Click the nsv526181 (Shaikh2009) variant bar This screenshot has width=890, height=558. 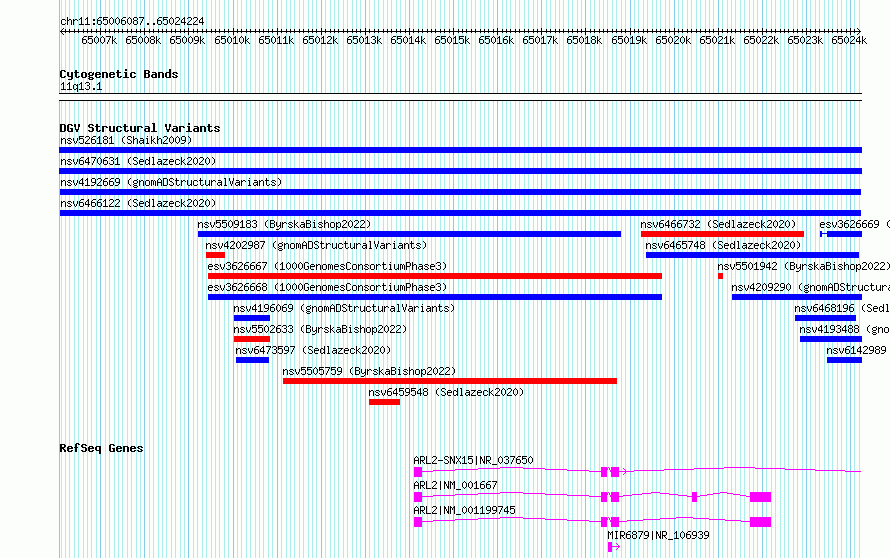pos(460,150)
